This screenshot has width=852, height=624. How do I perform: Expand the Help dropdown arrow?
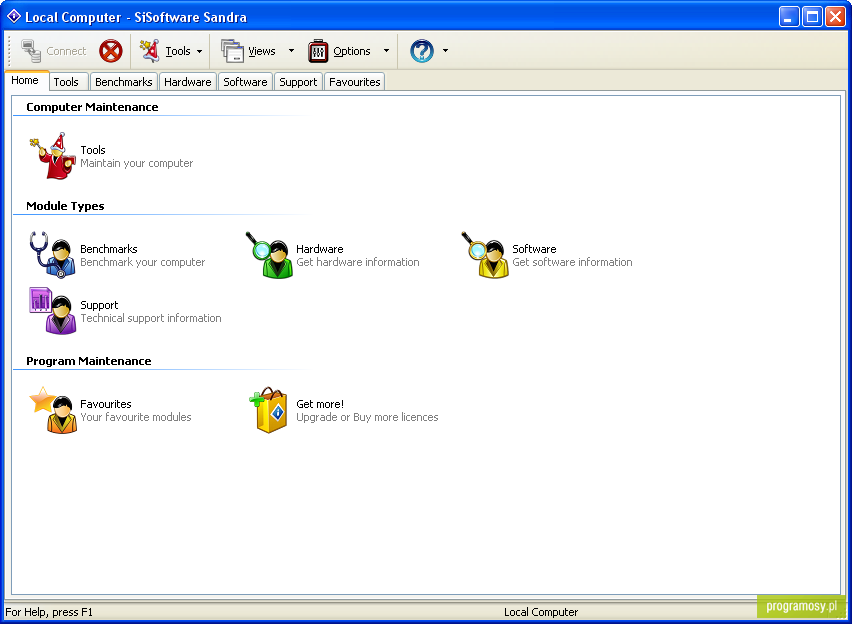point(446,51)
